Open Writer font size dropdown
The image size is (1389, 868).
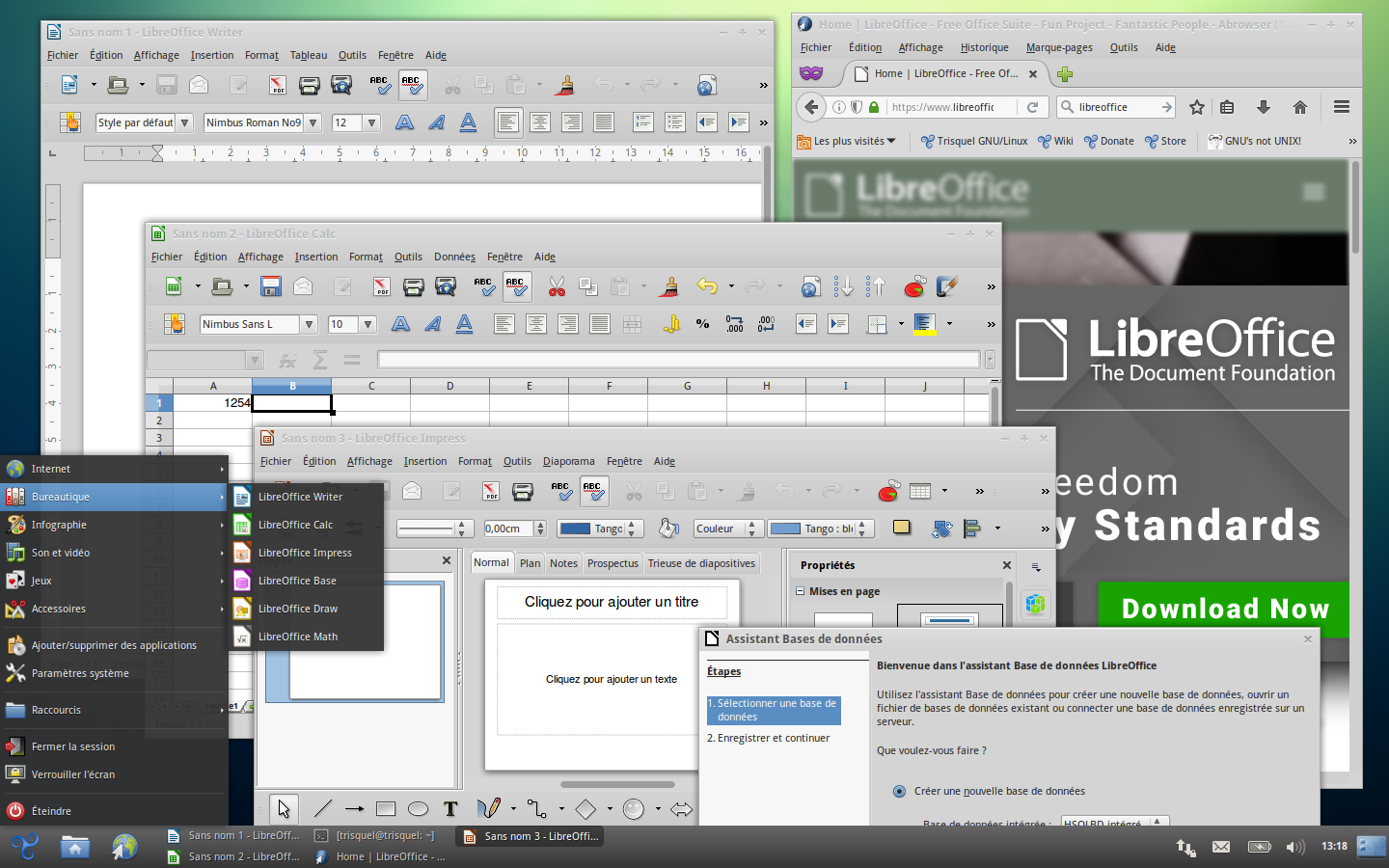click(371, 122)
